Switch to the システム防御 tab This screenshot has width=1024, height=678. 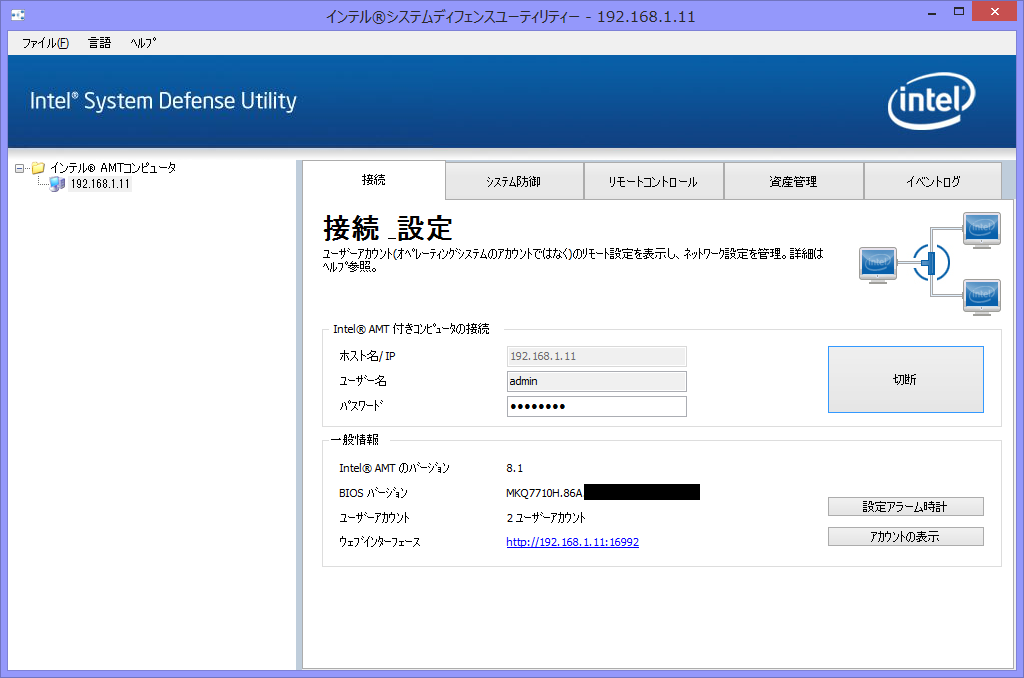click(x=514, y=182)
